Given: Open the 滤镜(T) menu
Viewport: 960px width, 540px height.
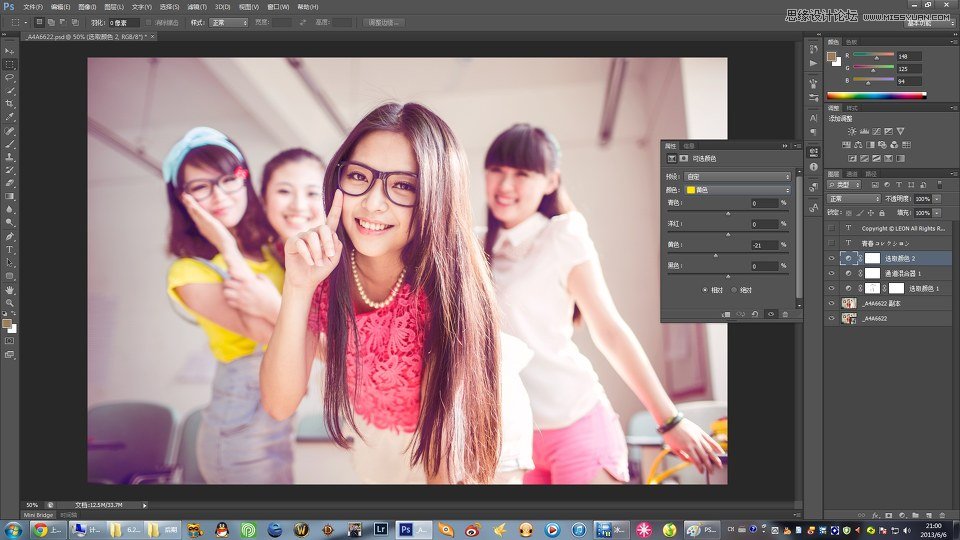Looking at the screenshot, I should pos(197,7).
